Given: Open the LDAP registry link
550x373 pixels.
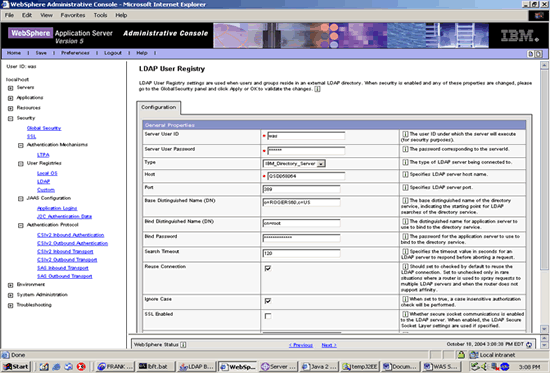Looking at the screenshot, I should coord(43,182).
